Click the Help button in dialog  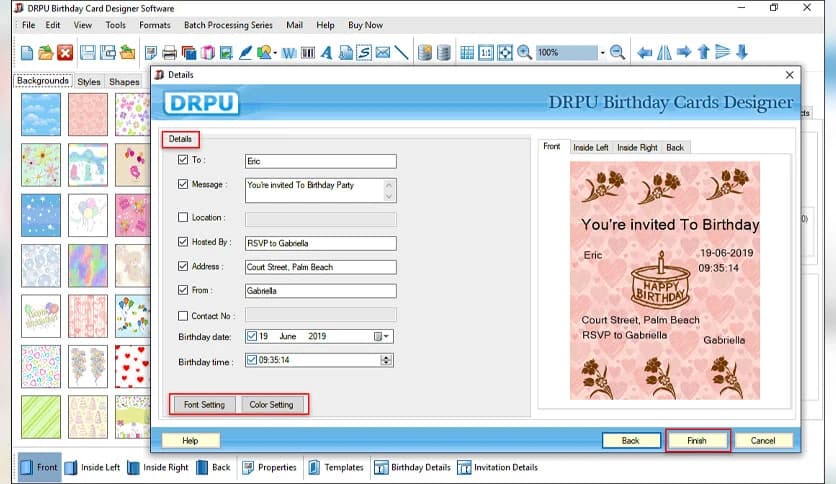coord(190,441)
